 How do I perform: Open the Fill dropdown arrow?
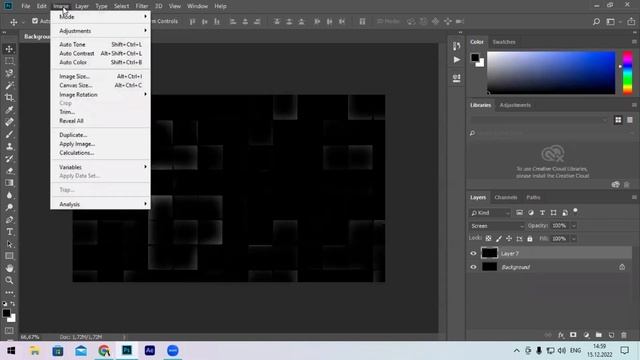coord(573,239)
